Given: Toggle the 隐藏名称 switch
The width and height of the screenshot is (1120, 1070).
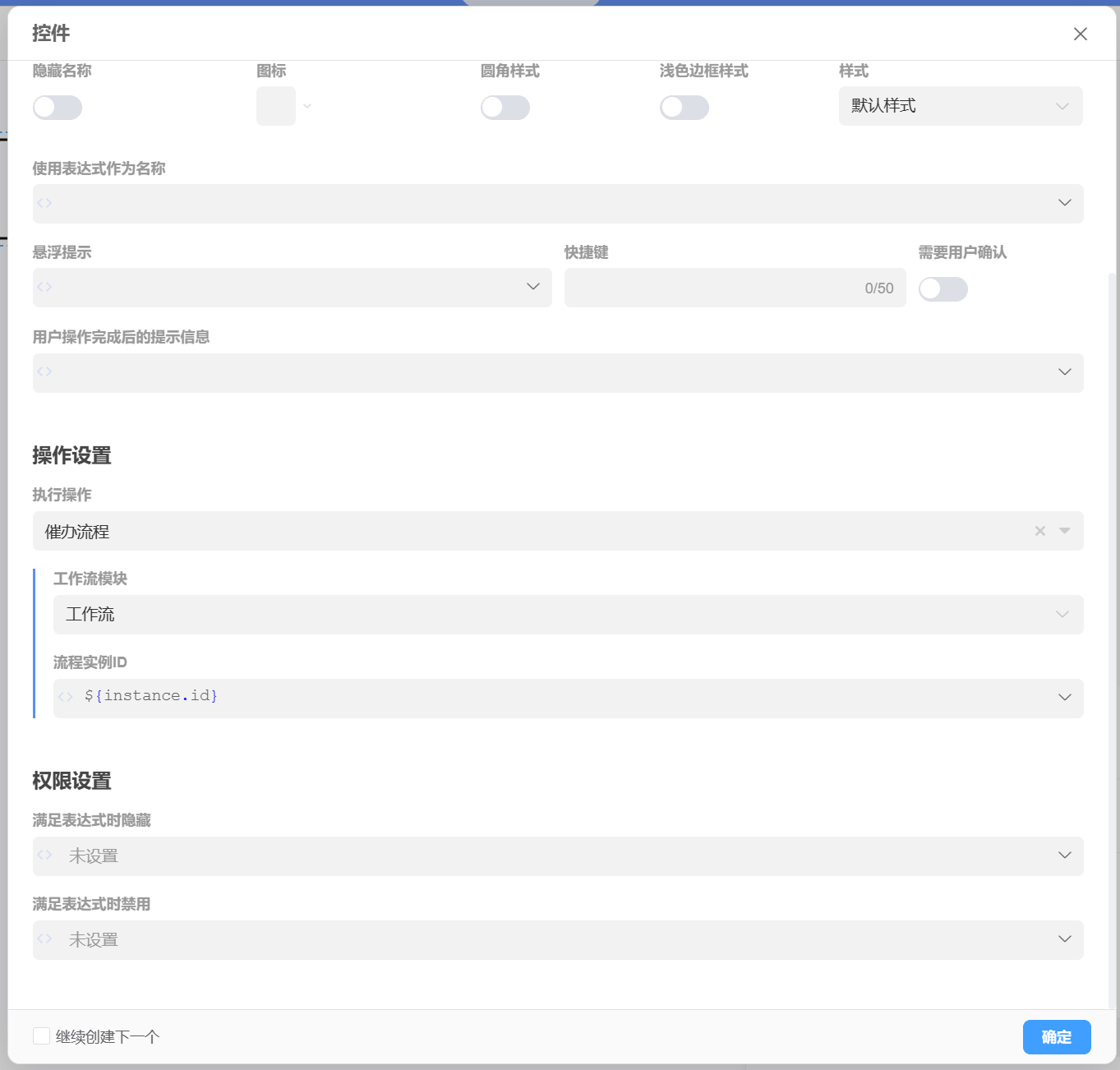Looking at the screenshot, I should click(x=58, y=108).
